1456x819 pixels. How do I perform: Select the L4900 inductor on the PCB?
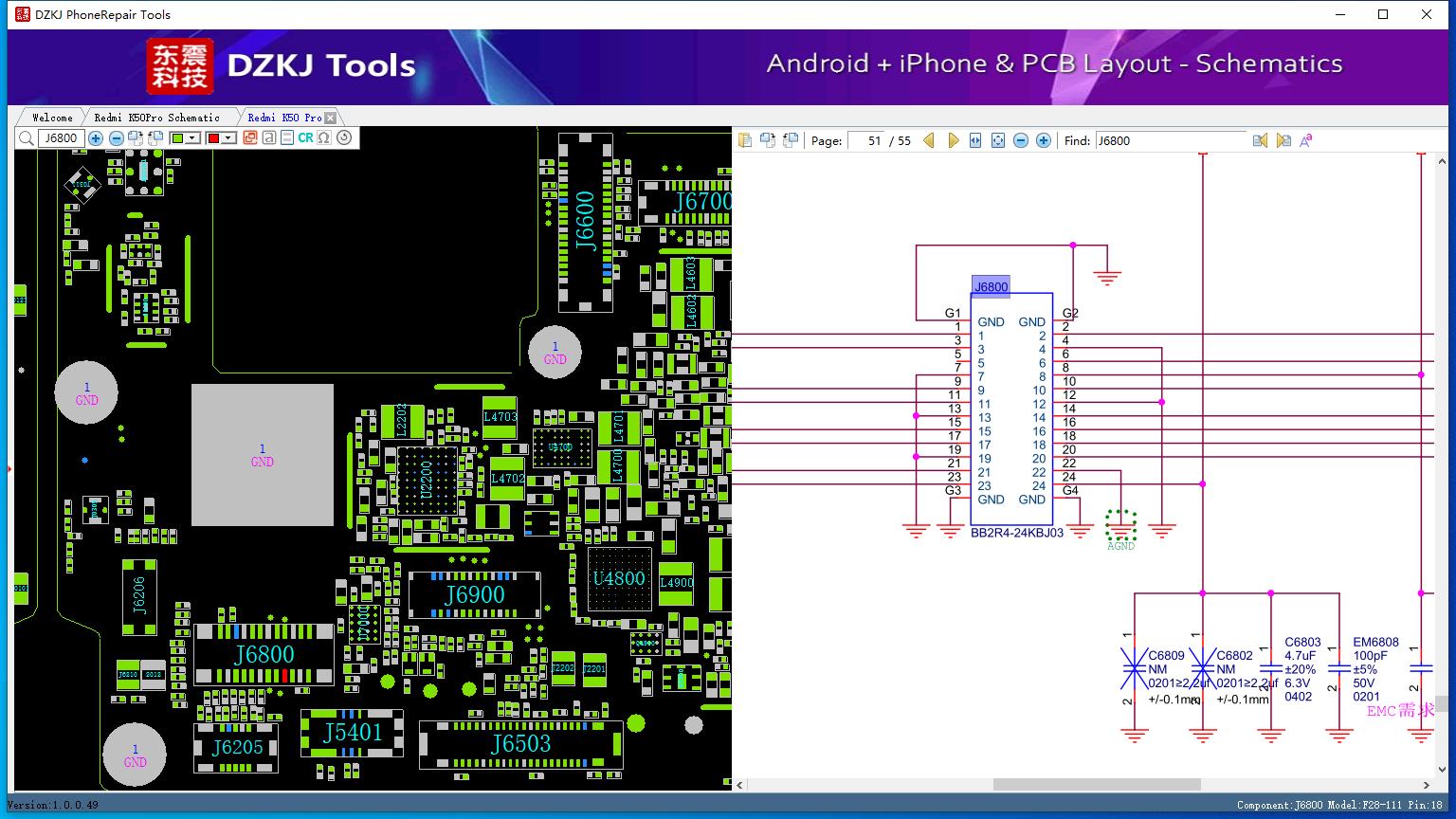coord(676,583)
